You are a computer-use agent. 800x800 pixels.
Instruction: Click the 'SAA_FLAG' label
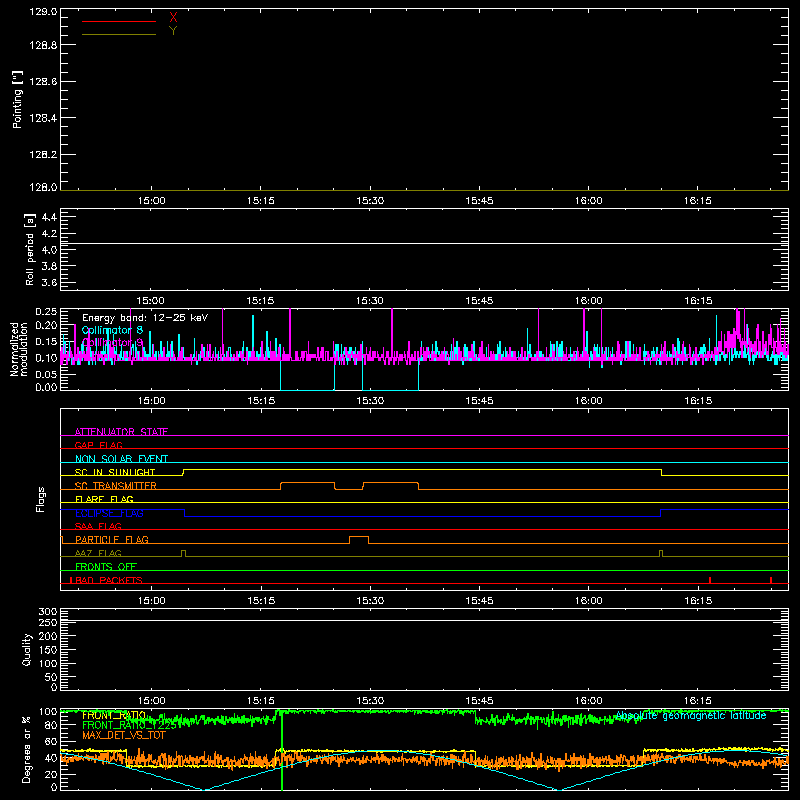pyautogui.click(x=98, y=526)
